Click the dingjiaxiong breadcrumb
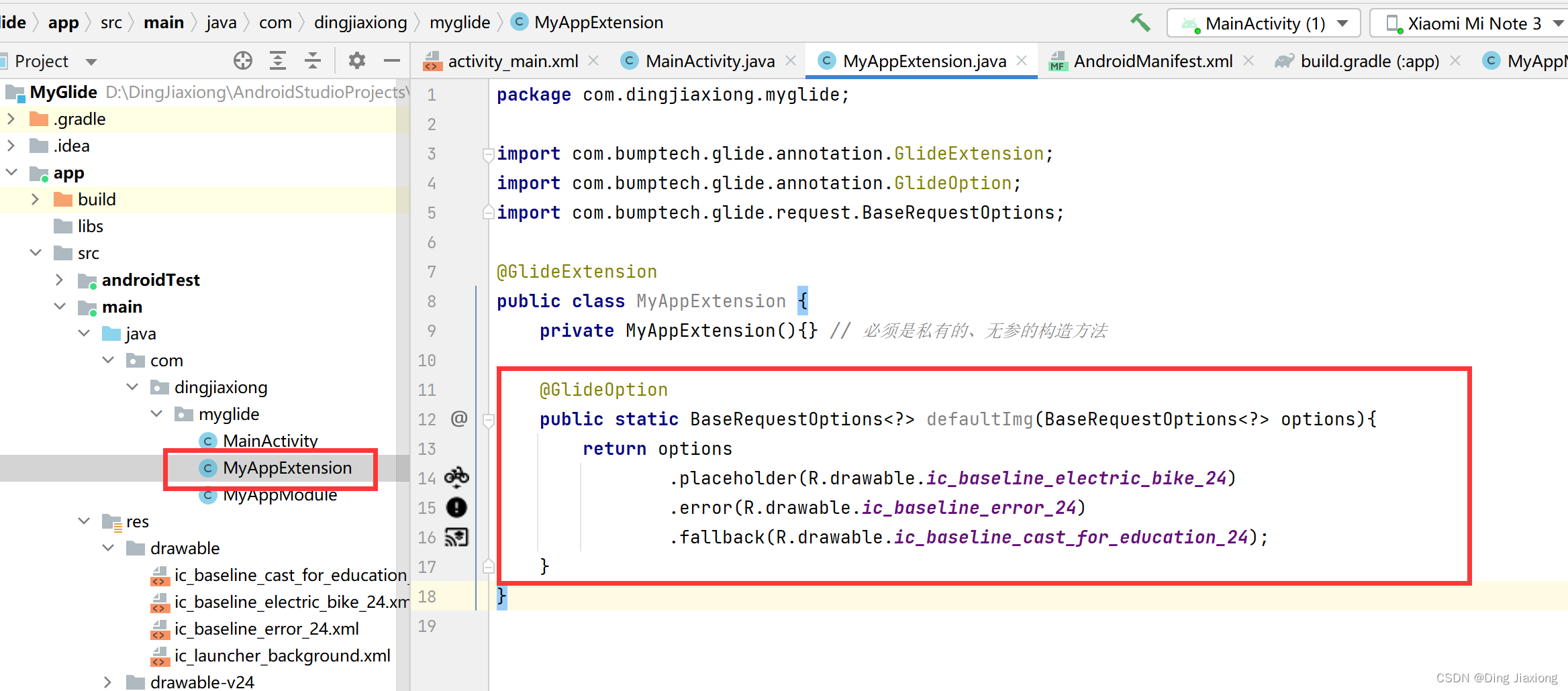The width and height of the screenshot is (1568, 691). (x=360, y=23)
